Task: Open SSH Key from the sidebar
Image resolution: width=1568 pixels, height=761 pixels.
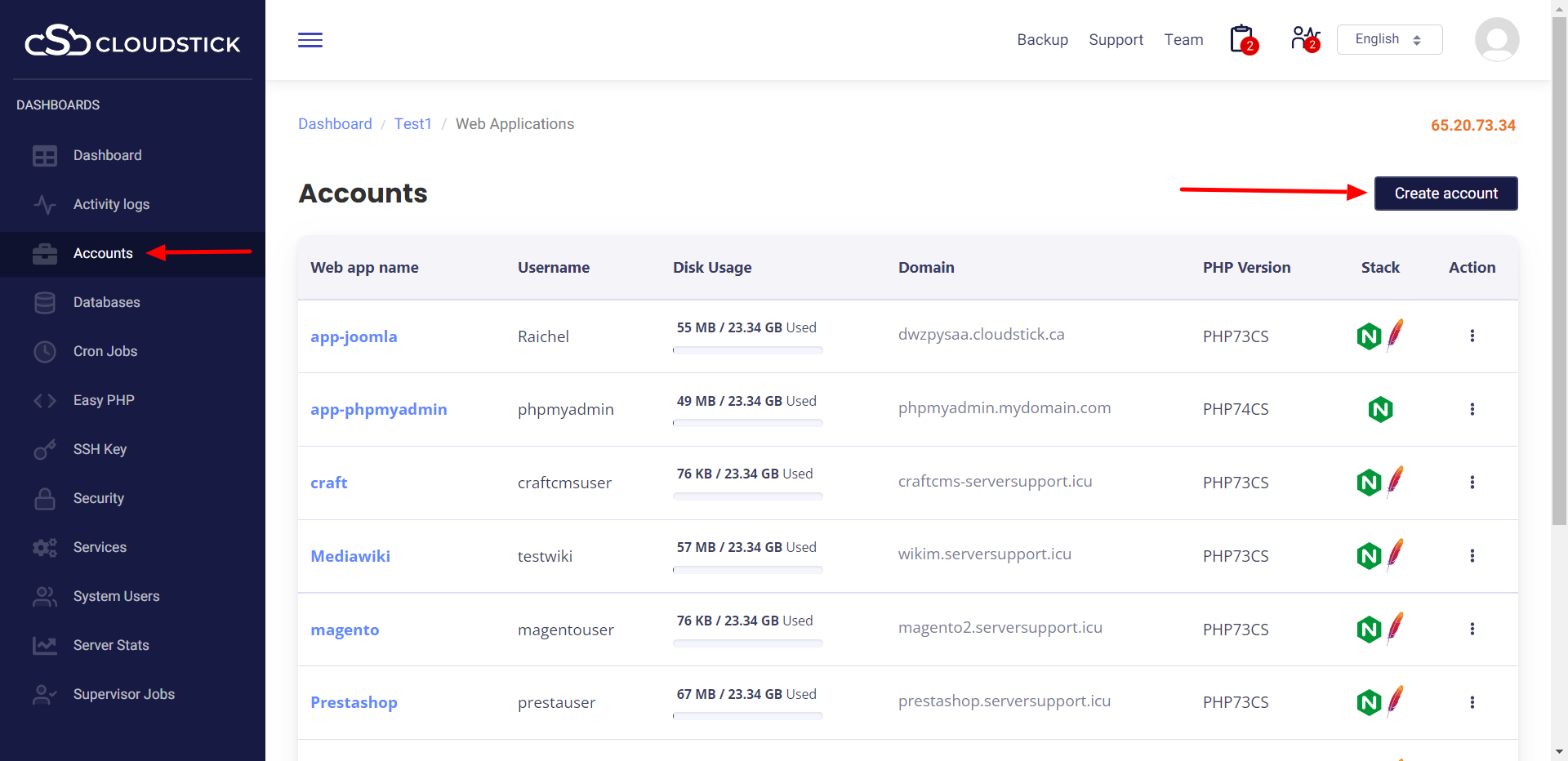Action: 100,449
